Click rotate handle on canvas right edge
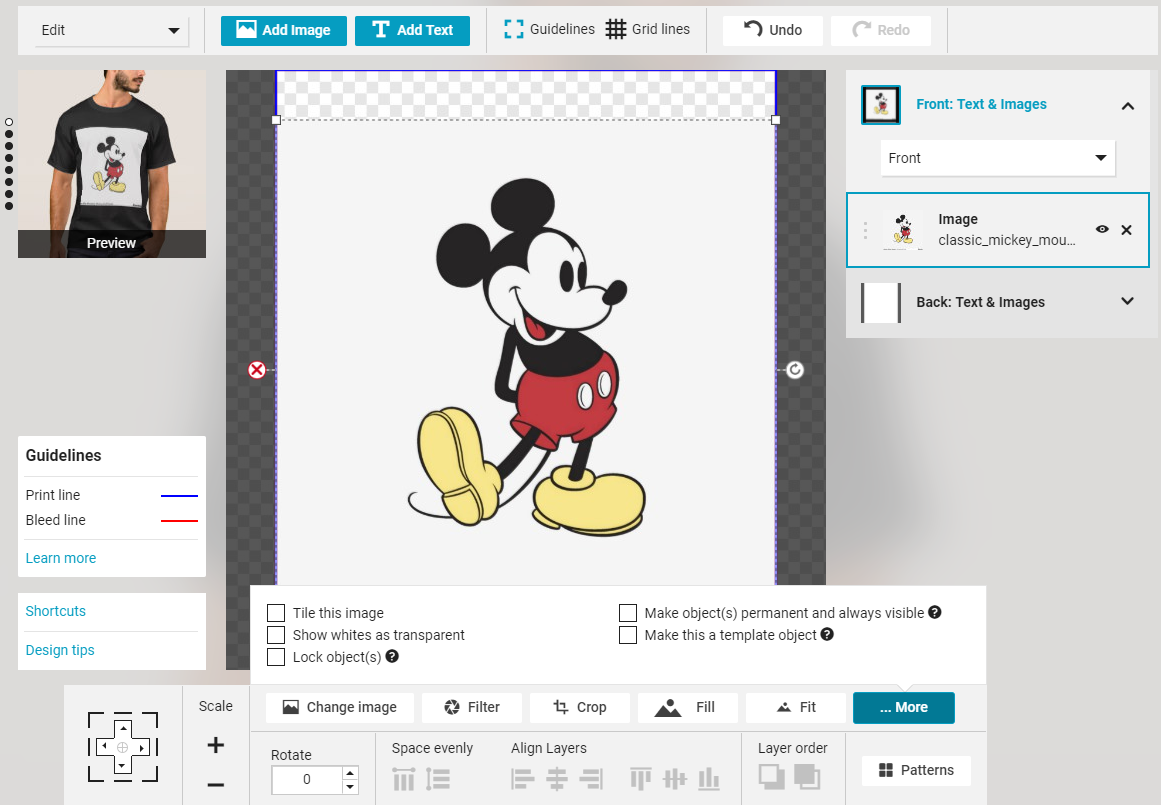Image resolution: width=1161 pixels, height=805 pixels. [794, 370]
